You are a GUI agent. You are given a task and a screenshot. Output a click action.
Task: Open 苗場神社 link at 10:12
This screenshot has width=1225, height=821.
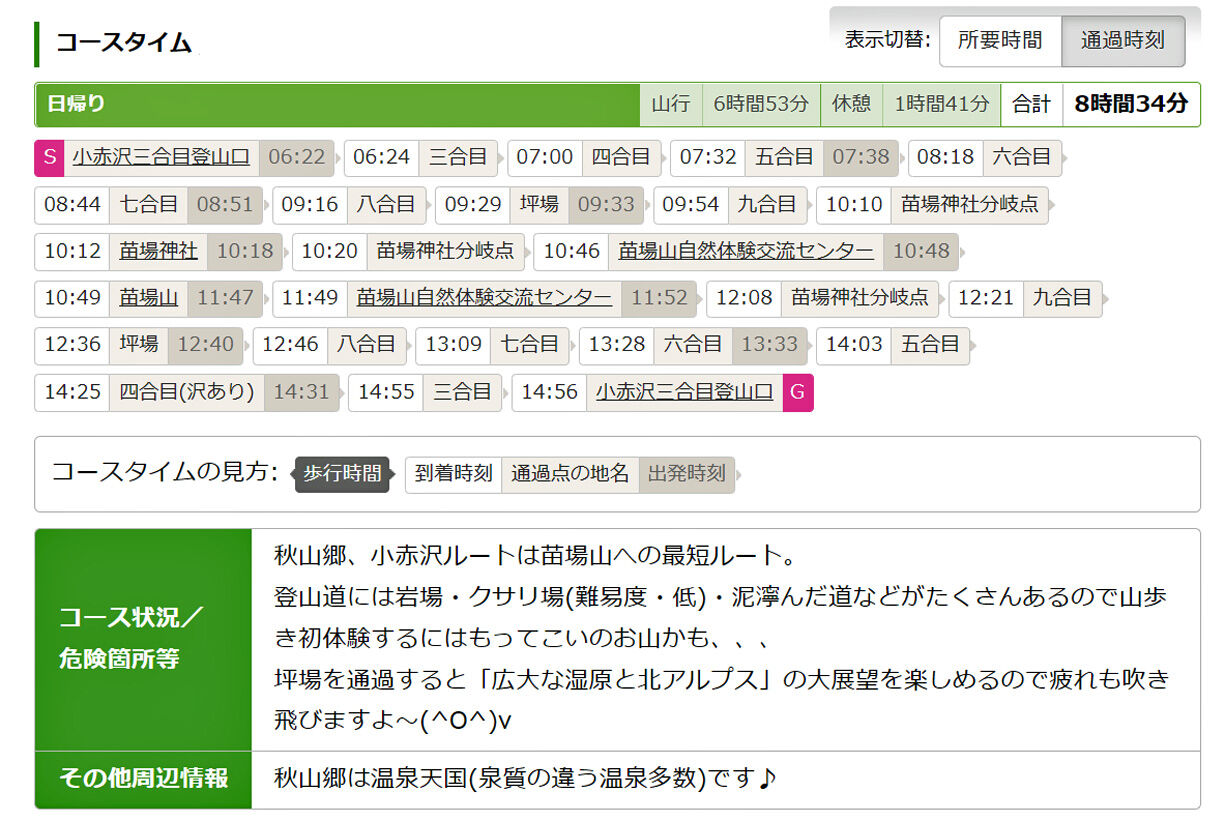pyautogui.click(x=158, y=251)
